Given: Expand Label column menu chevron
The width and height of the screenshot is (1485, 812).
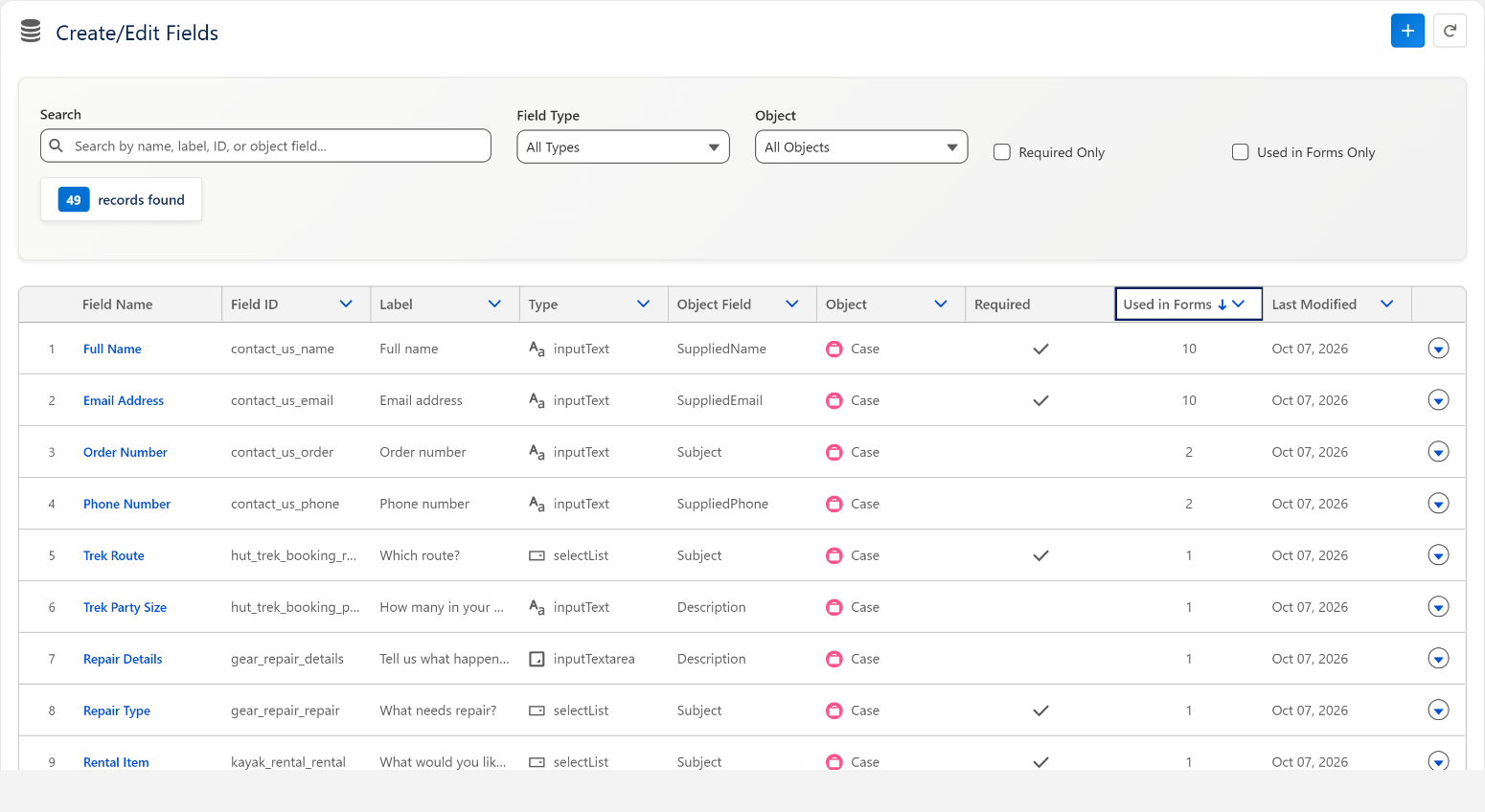Looking at the screenshot, I should coord(494,304).
